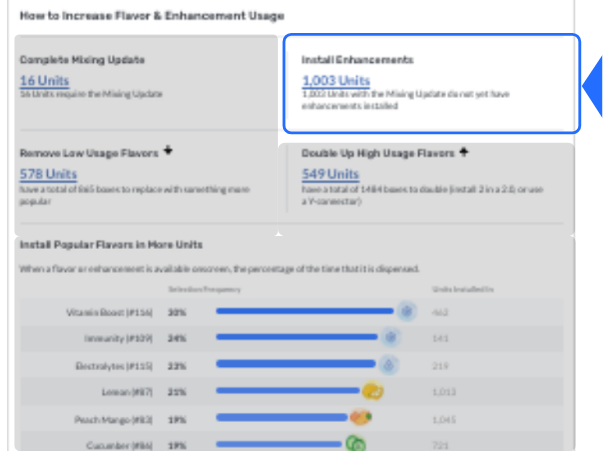Click the Vitamin Boost frequency bar

(305, 311)
